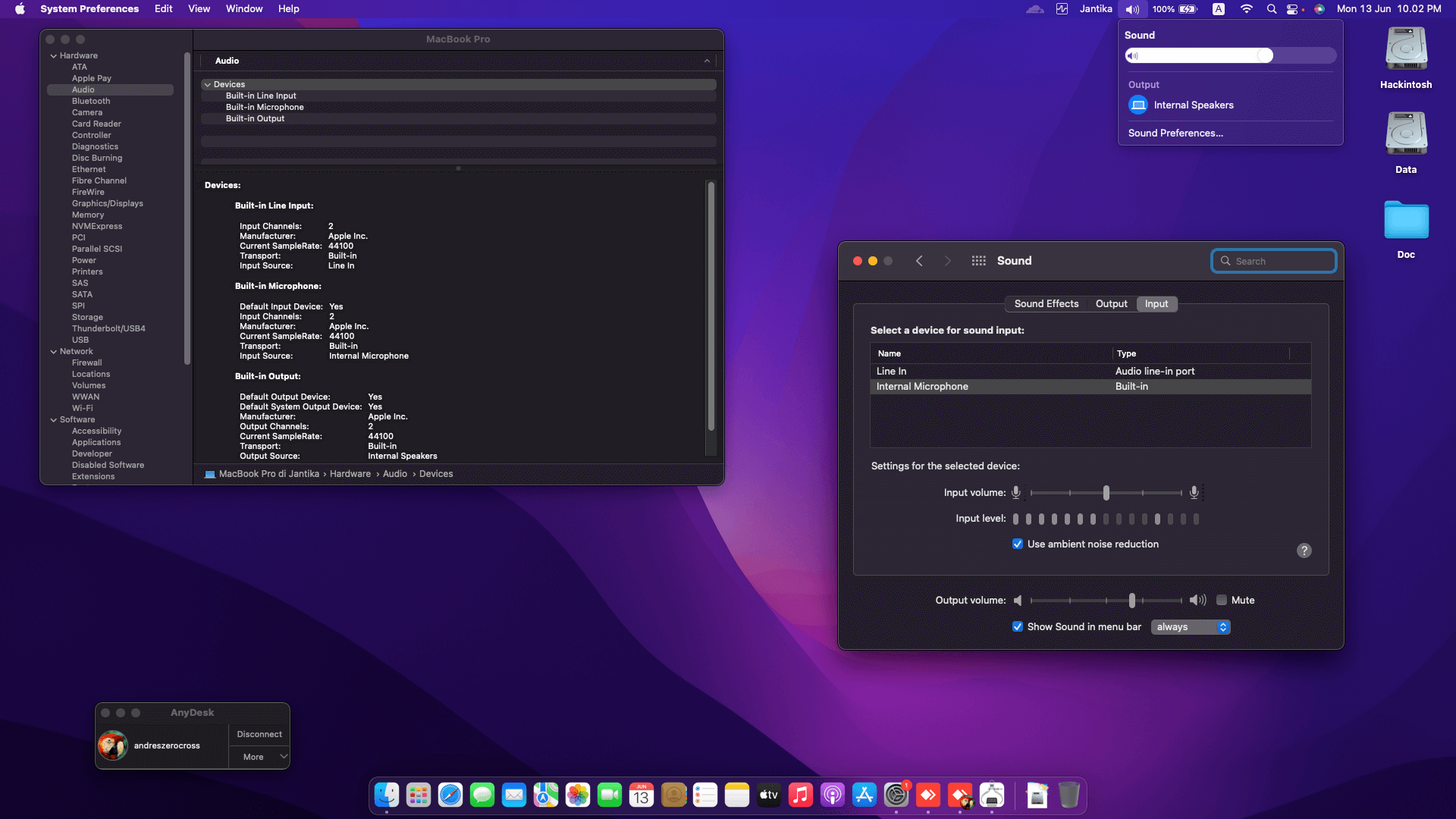Open Safari from the dock

(450, 795)
